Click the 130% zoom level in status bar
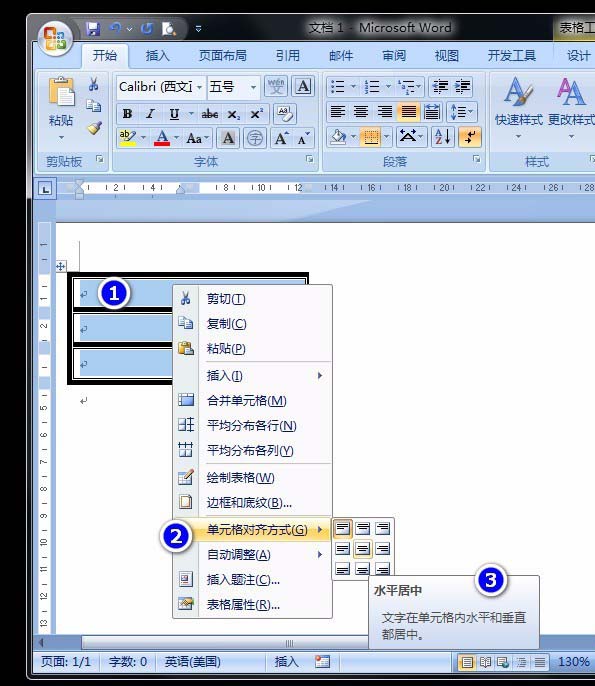Viewport: 595px width, 686px height. click(x=574, y=662)
